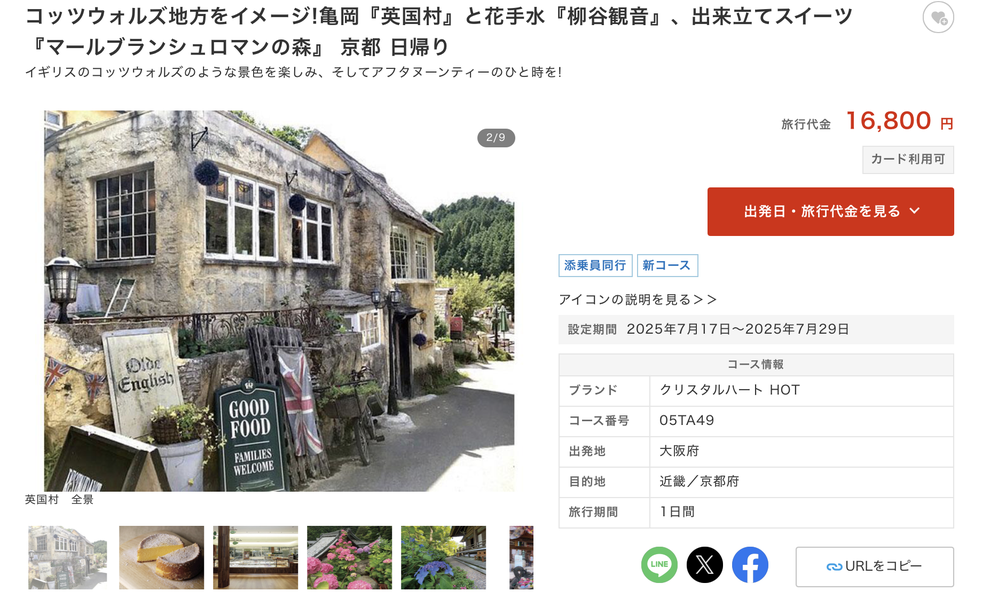Share tour on LINE
The height and width of the screenshot is (599, 990).
pos(659,564)
